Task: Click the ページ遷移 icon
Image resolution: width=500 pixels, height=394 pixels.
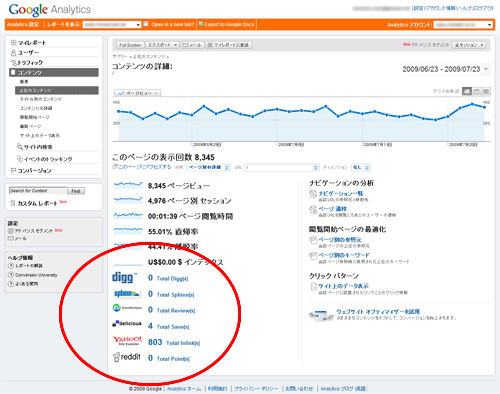Action: point(313,209)
